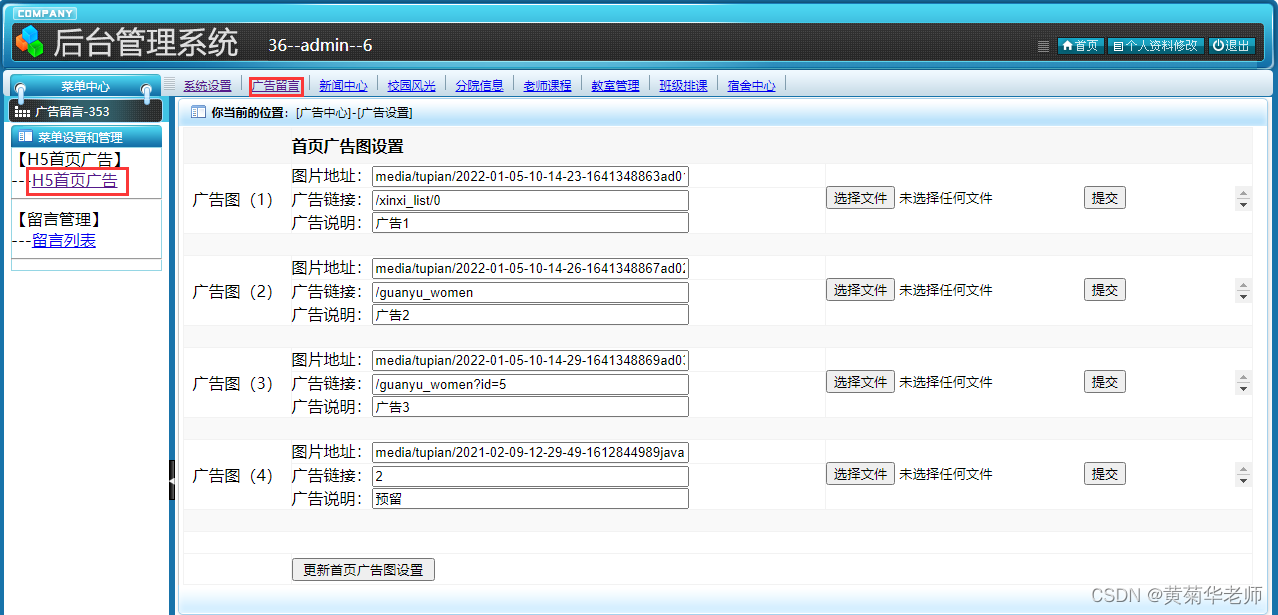Focus 图片地址 field of 广告图（3）

530,361
